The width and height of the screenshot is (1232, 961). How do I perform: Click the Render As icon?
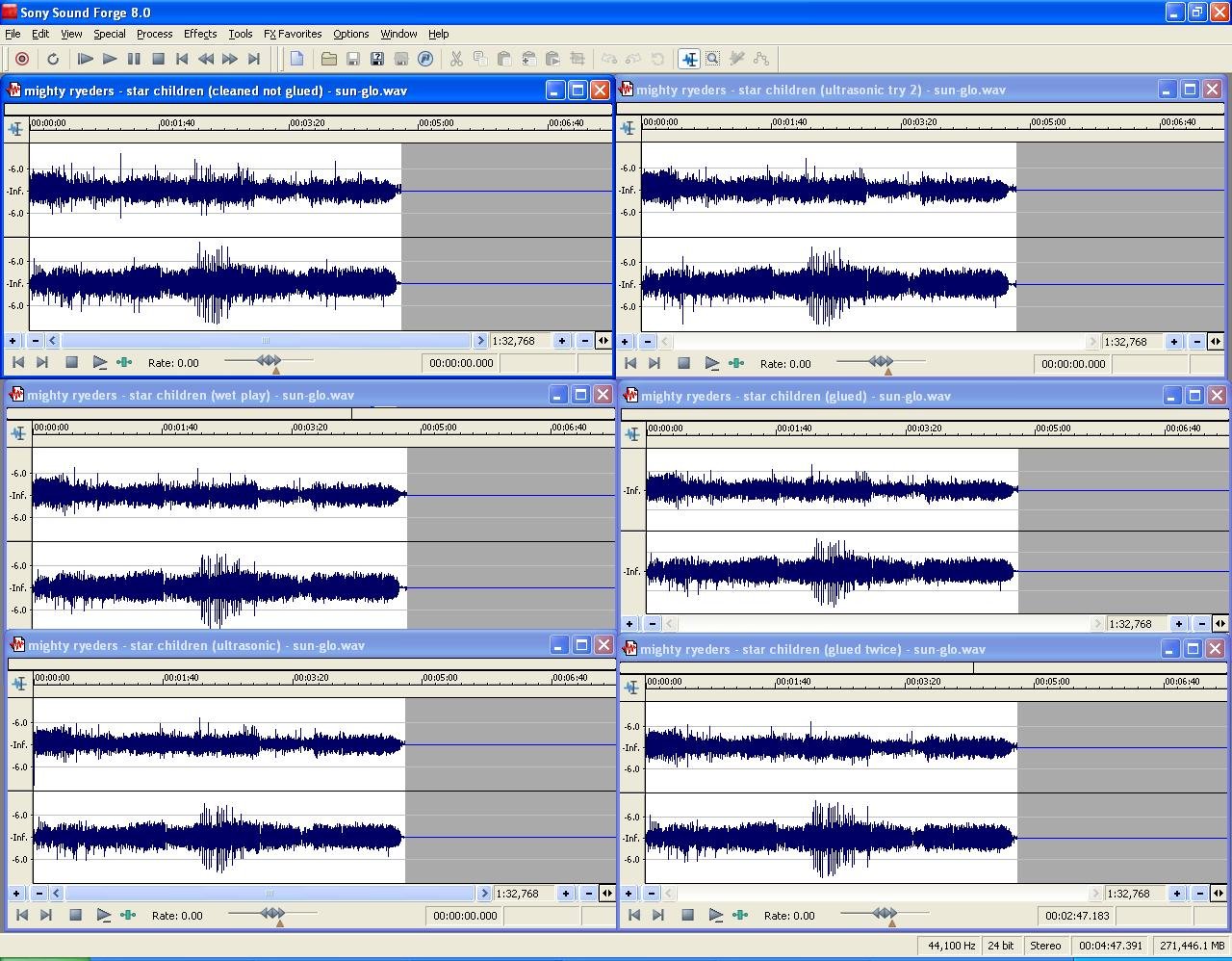(x=401, y=59)
